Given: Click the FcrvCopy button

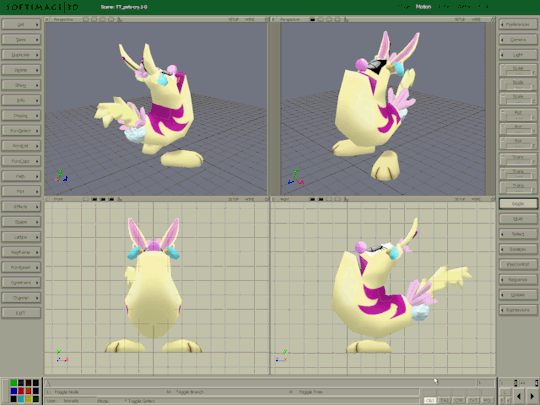Looking at the screenshot, I should (x=21, y=161).
